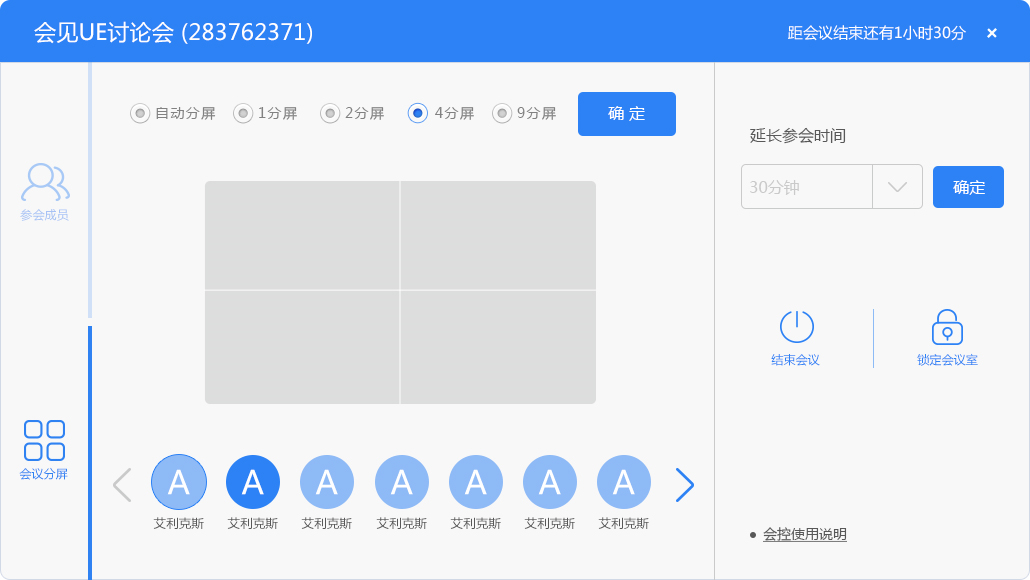Select the first 艾利克斯 avatar in the list
This screenshot has width=1030, height=580.
179,481
